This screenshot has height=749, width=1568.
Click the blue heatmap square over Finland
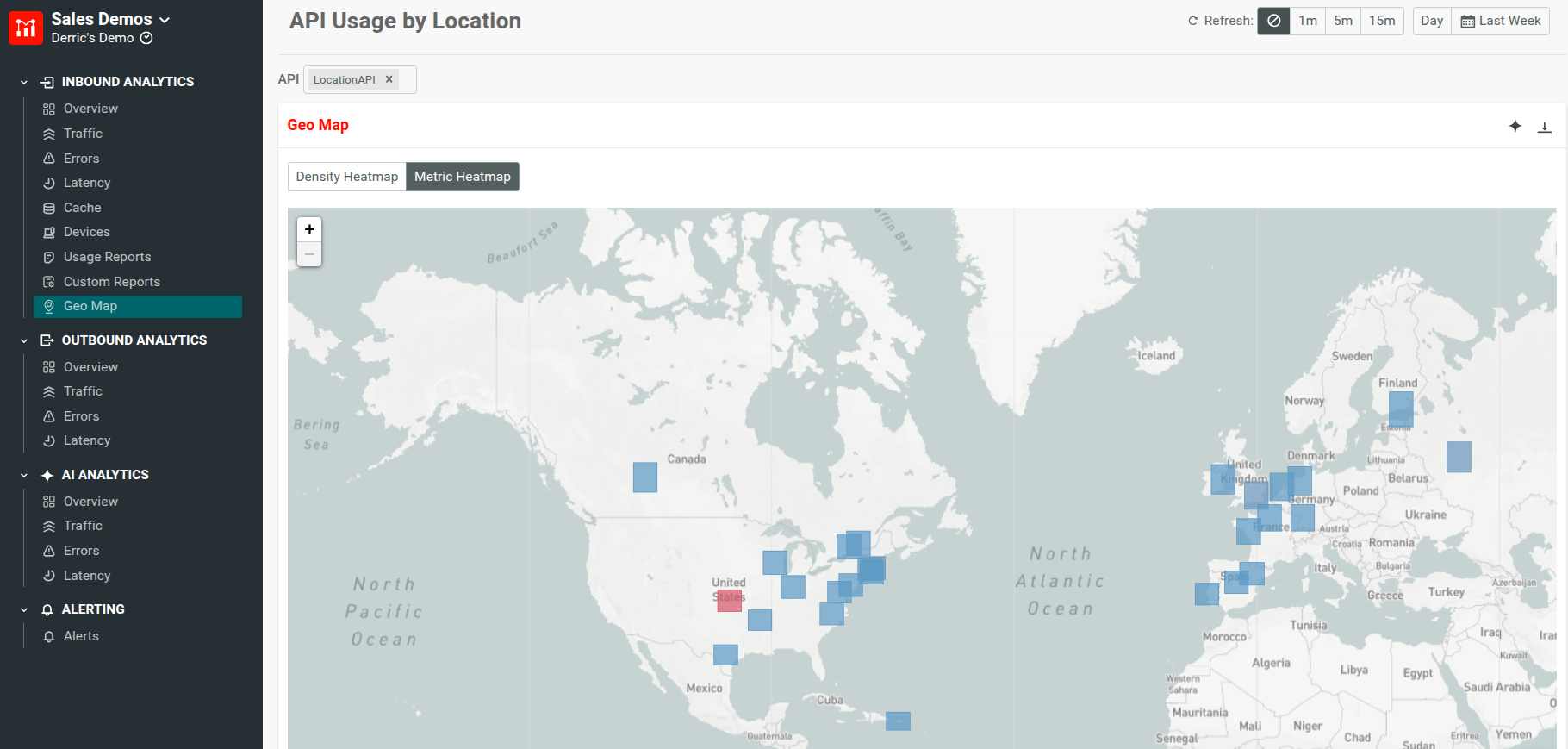(x=1401, y=409)
